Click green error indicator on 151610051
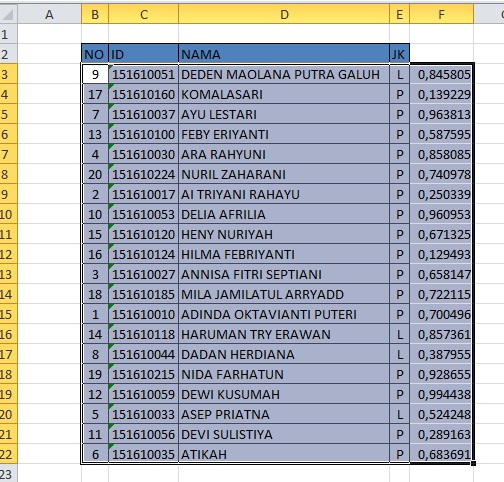The width and height of the screenshot is (504, 482). (111, 67)
